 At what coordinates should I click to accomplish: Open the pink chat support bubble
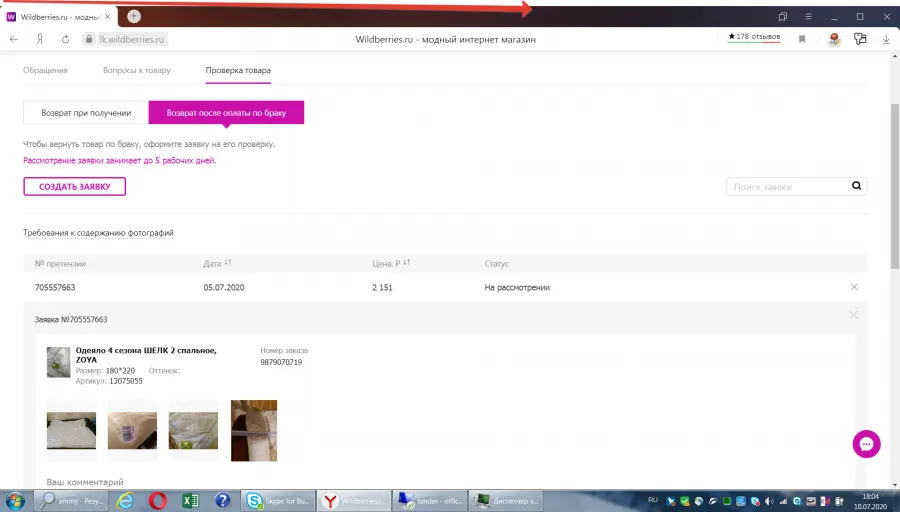(x=866, y=444)
